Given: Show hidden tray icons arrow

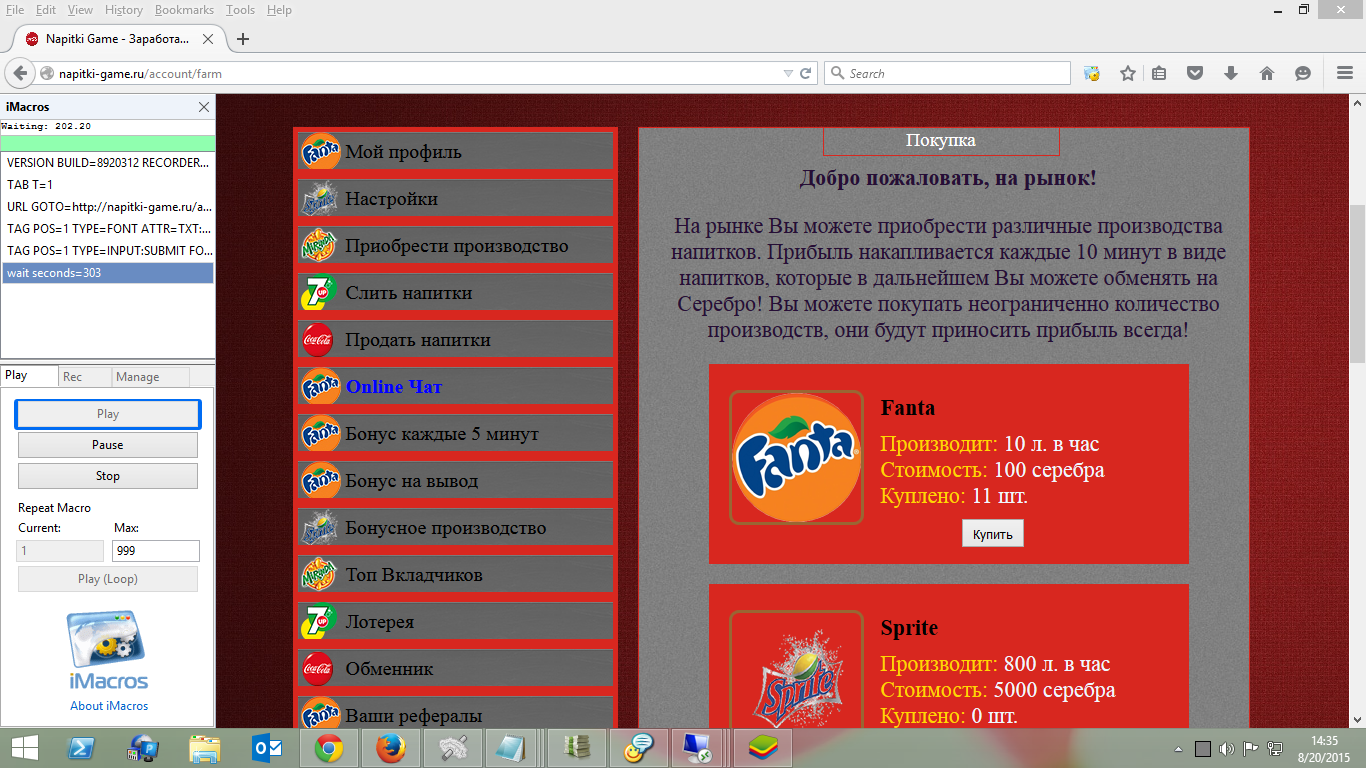Looking at the screenshot, I should [x=1180, y=748].
